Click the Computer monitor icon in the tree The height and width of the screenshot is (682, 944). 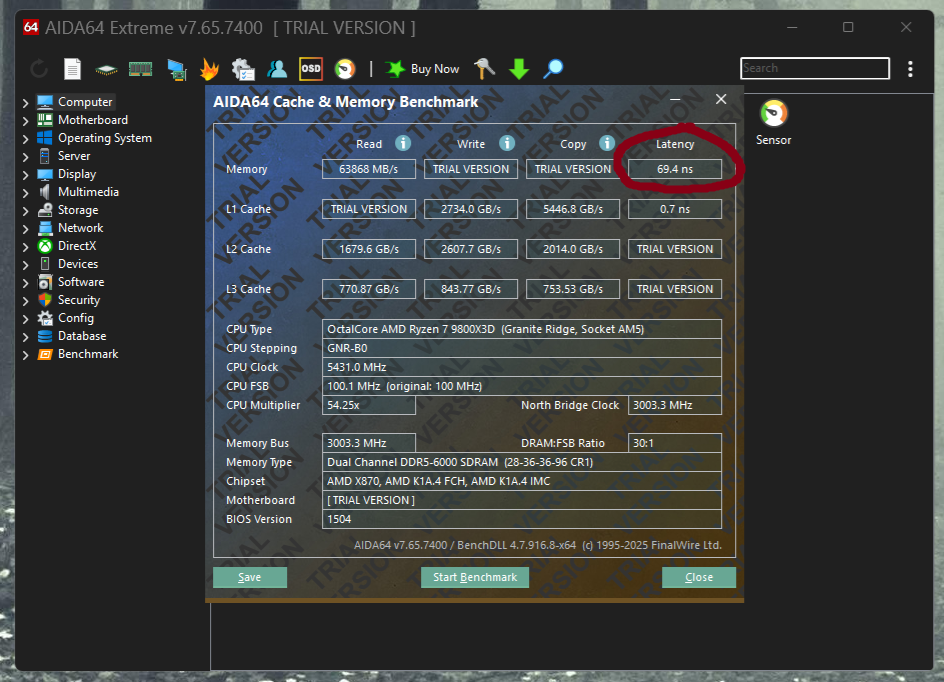point(45,102)
